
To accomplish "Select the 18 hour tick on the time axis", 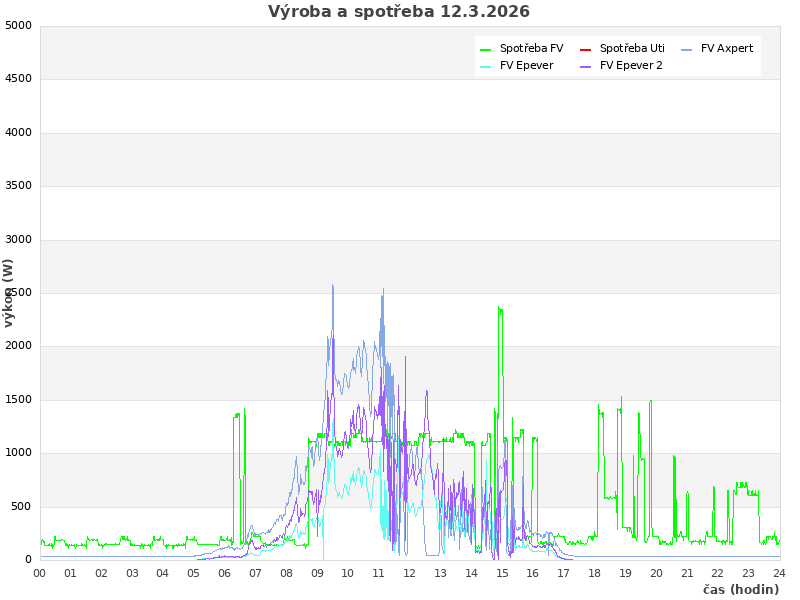I will click(x=594, y=573).
